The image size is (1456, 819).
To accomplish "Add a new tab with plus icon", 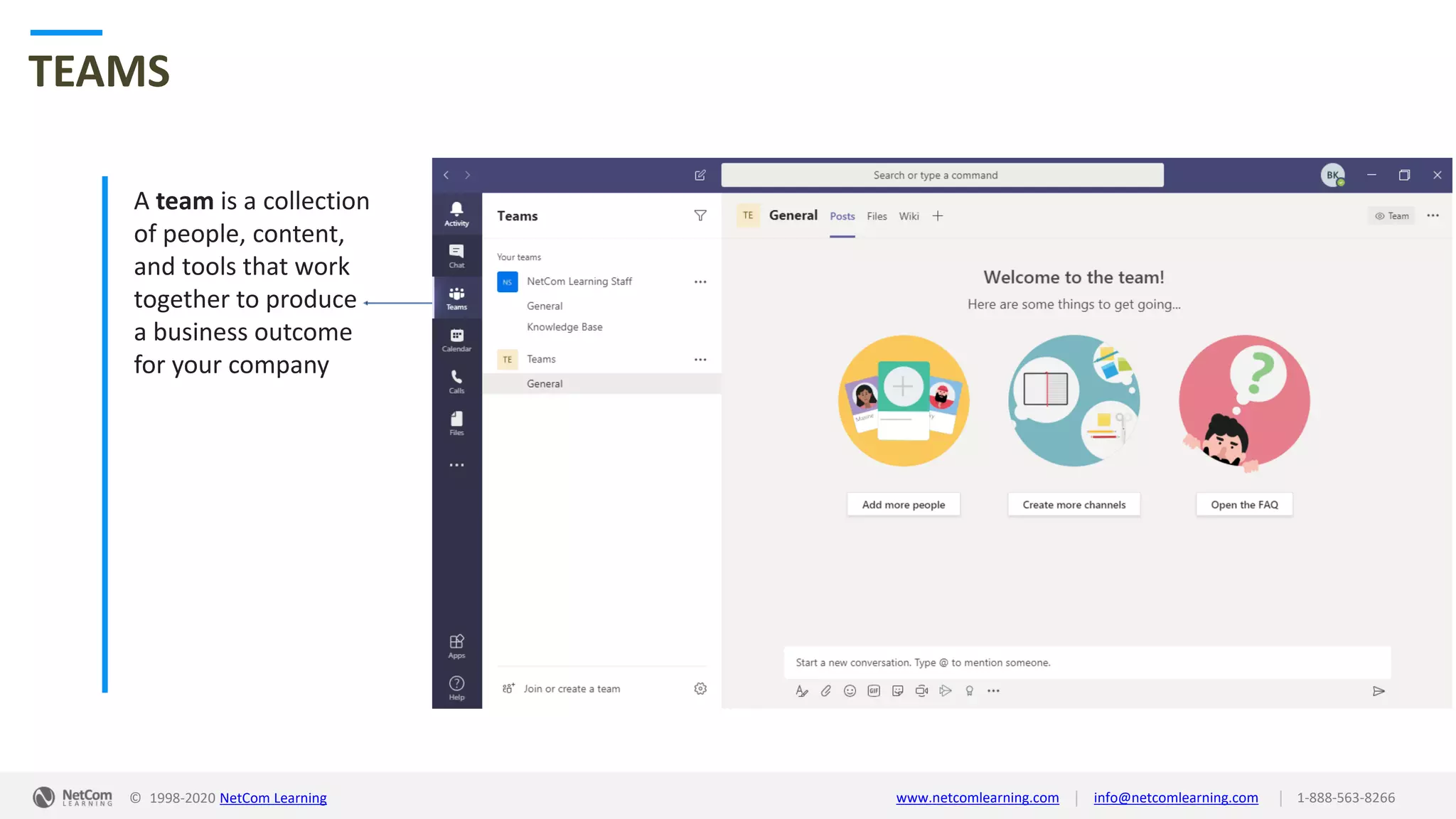I will click(938, 216).
